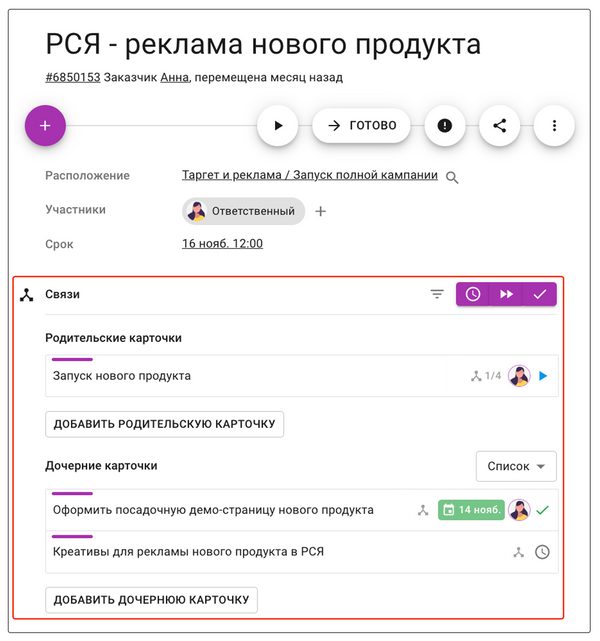
Task: Click the location search magnifier icon
Action: pyautogui.click(x=452, y=177)
